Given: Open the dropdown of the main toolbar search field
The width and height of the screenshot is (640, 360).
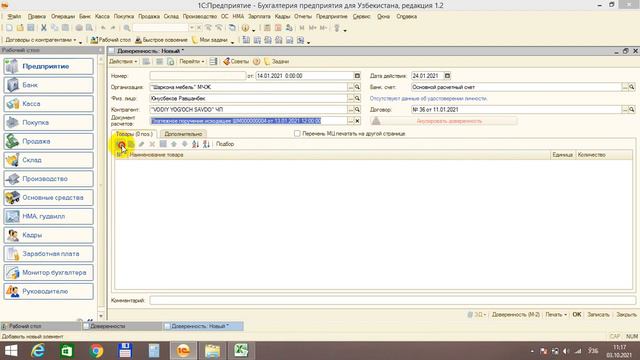Looking at the screenshot, I should pos(192,28).
